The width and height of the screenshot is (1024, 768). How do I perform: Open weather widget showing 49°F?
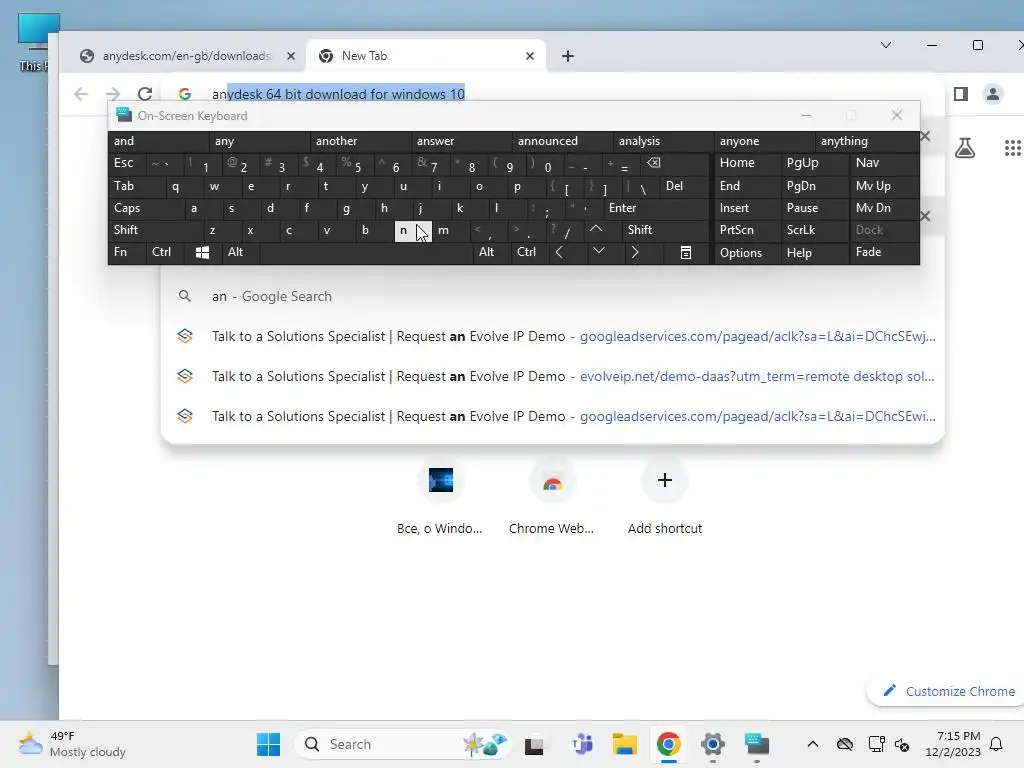[x=72, y=744]
